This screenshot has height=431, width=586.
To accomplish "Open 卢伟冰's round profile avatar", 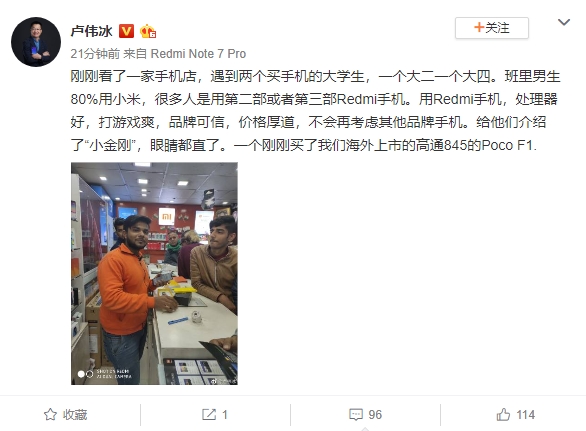I will pos(36,42).
